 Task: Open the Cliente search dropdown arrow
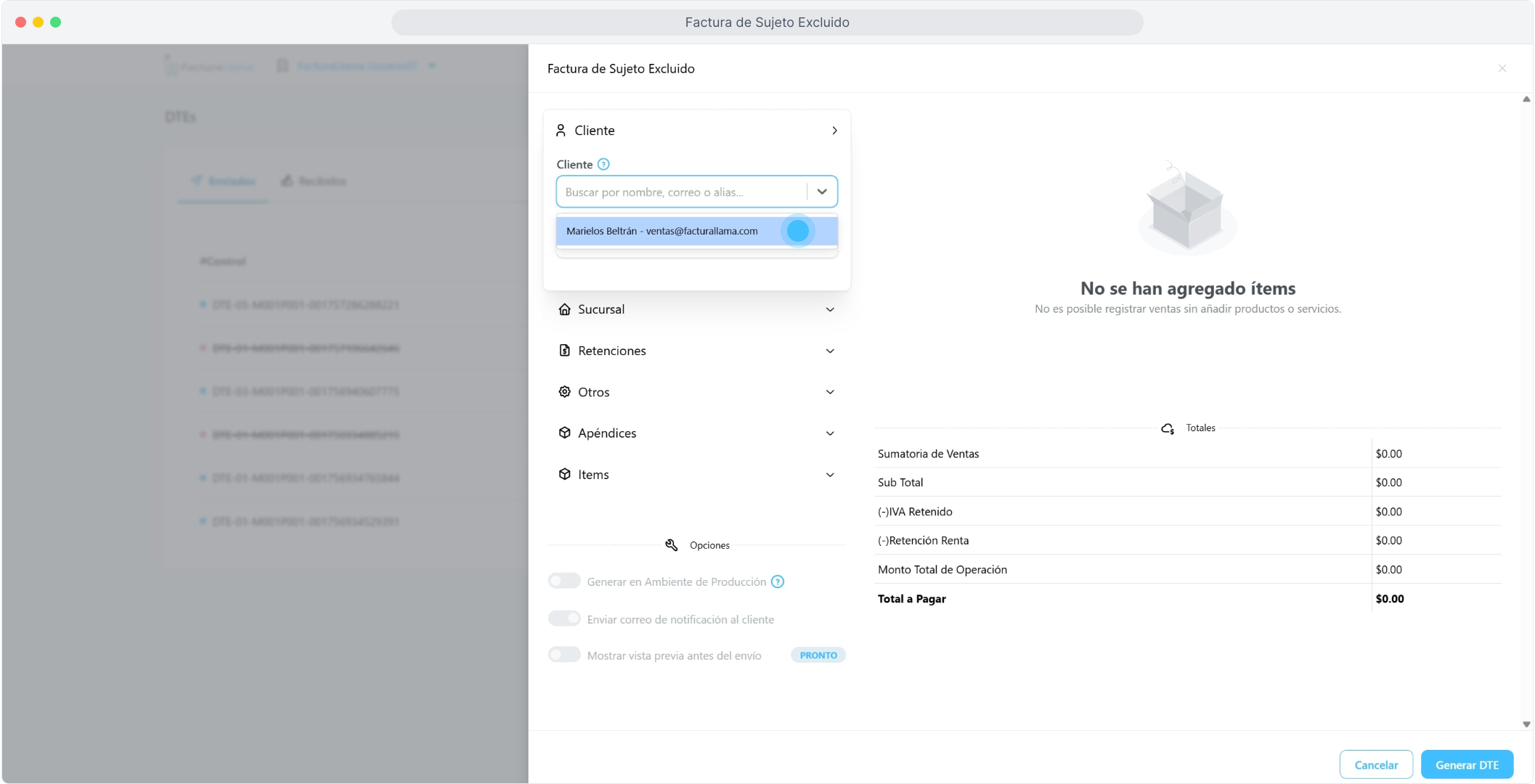pos(822,192)
